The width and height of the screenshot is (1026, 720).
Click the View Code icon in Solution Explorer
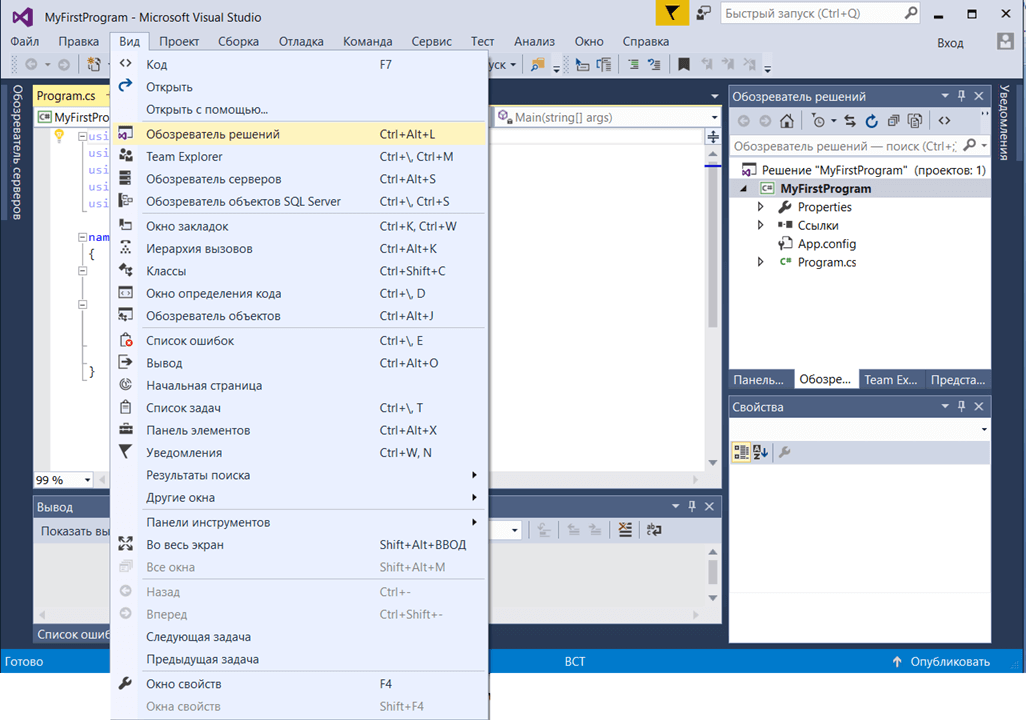(944, 120)
